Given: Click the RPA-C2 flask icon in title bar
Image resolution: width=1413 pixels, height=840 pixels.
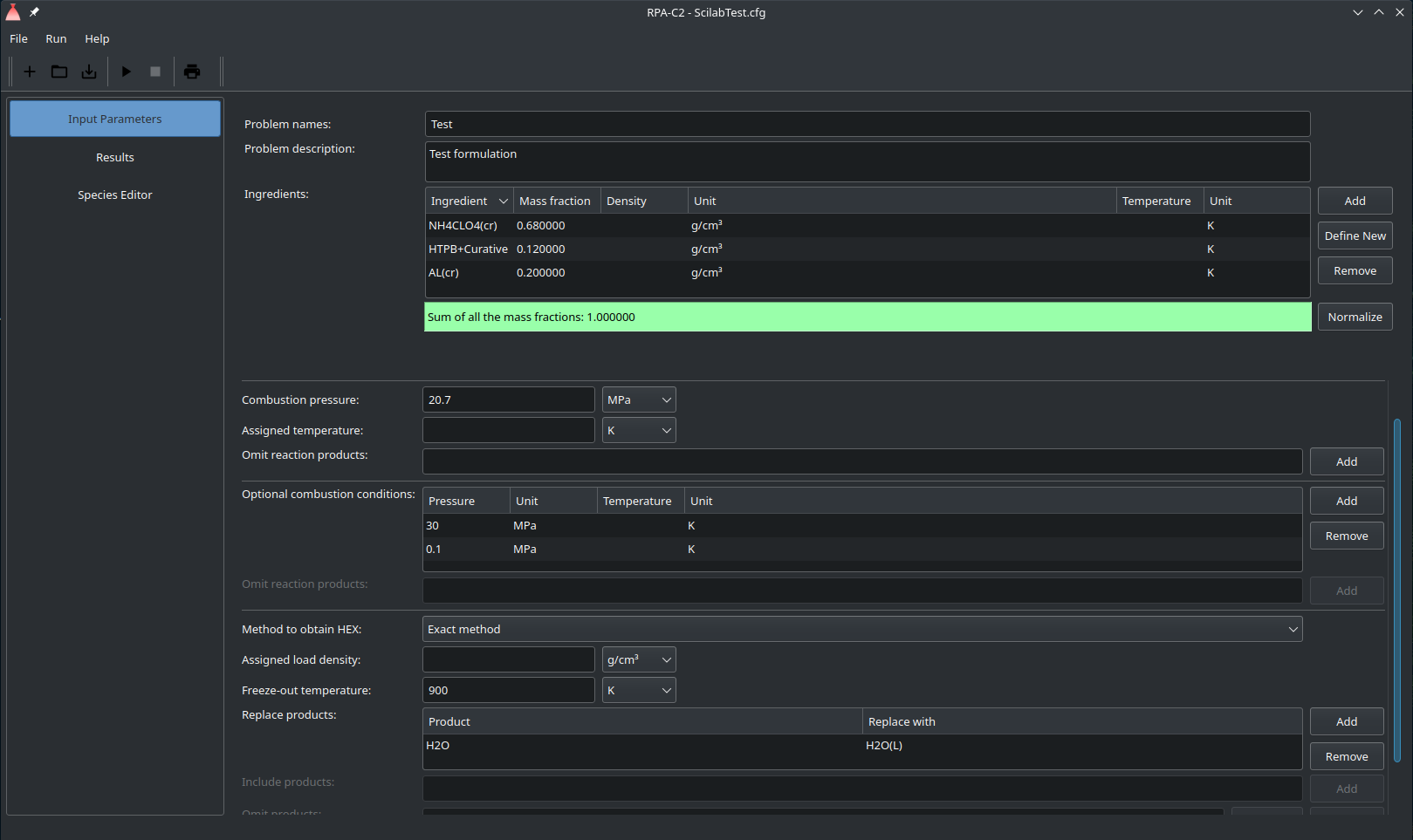Looking at the screenshot, I should [x=13, y=12].
